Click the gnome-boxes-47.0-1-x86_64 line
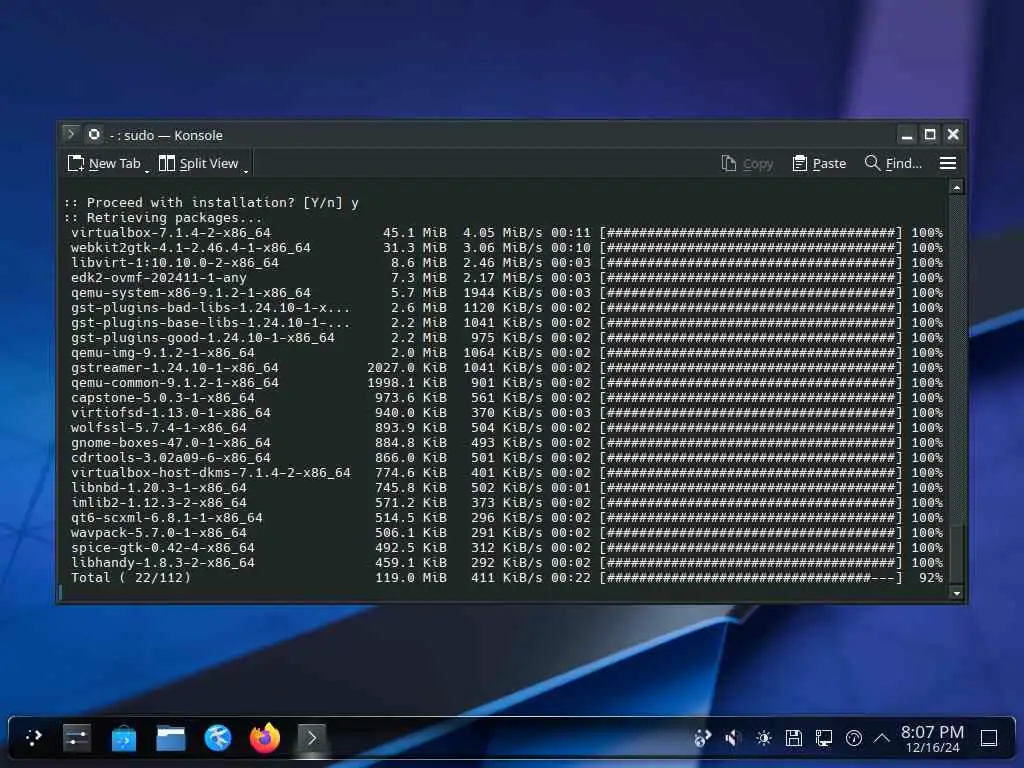 (506, 443)
